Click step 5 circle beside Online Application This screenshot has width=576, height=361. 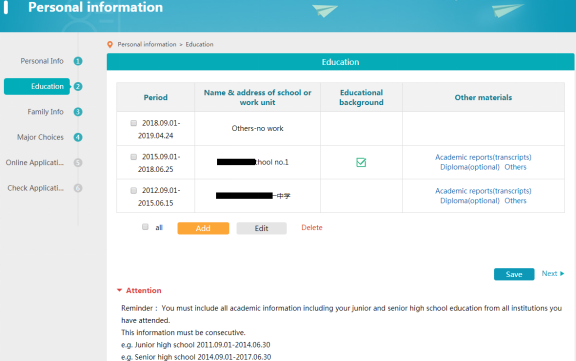pyautogui.click(x=78, y=162)
